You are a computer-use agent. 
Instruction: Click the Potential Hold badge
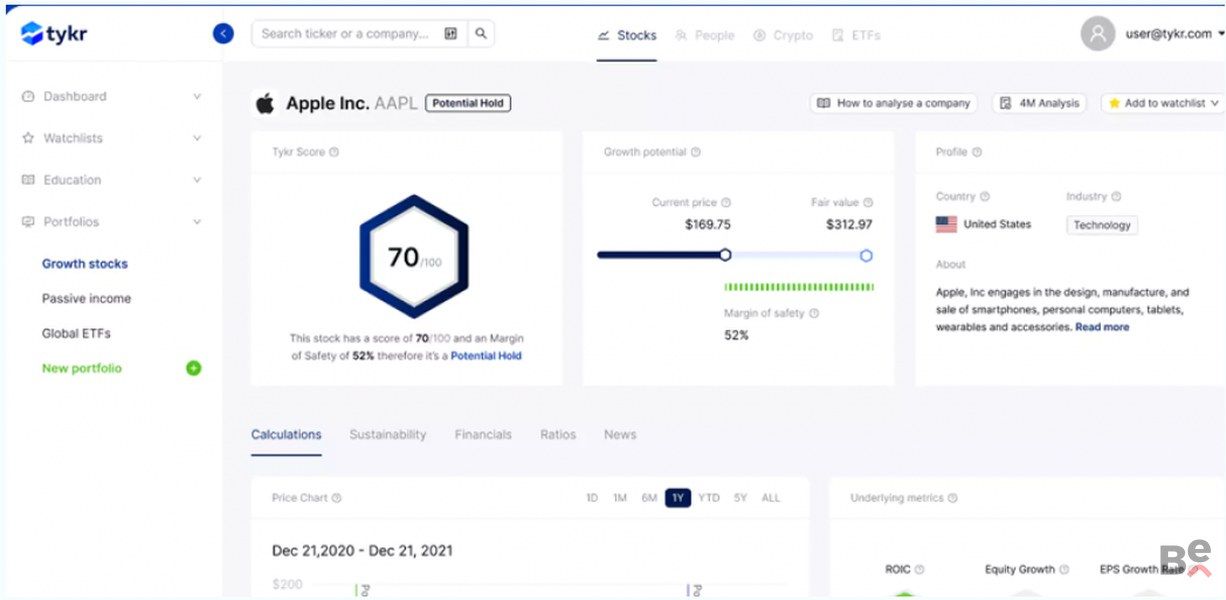click(x=468, y=103)
